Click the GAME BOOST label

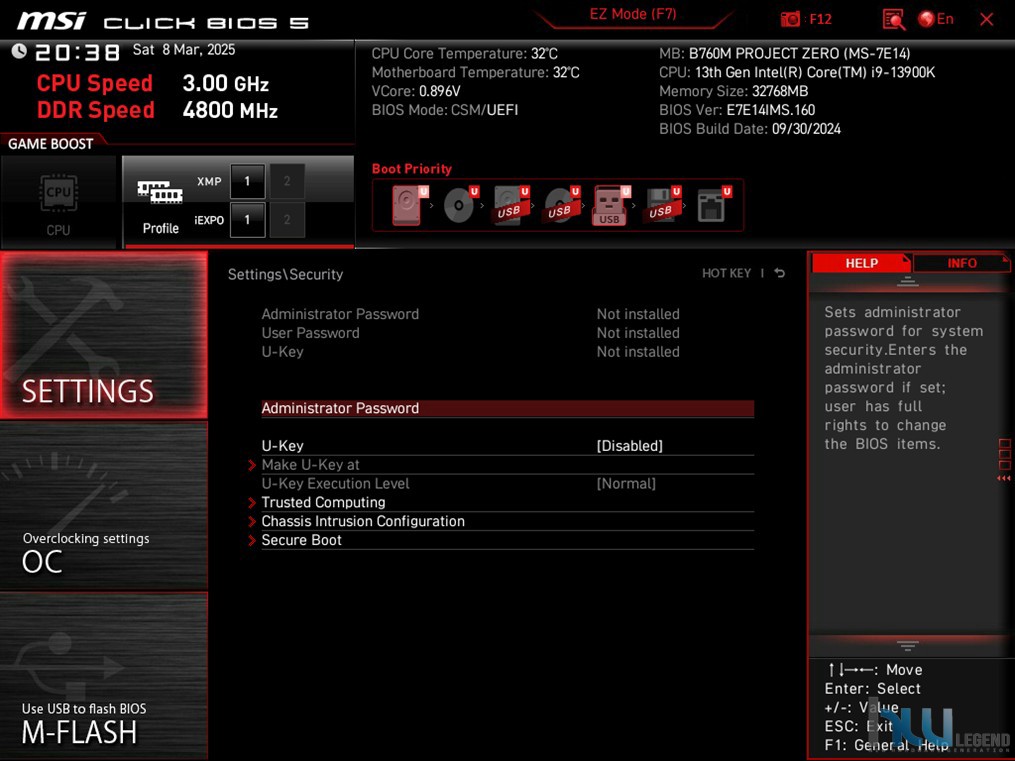click(50, 144)
